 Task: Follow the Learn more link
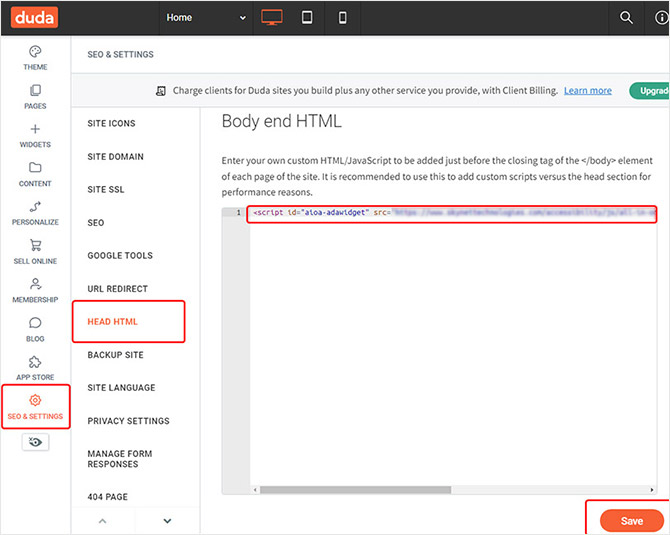point(587,91)
